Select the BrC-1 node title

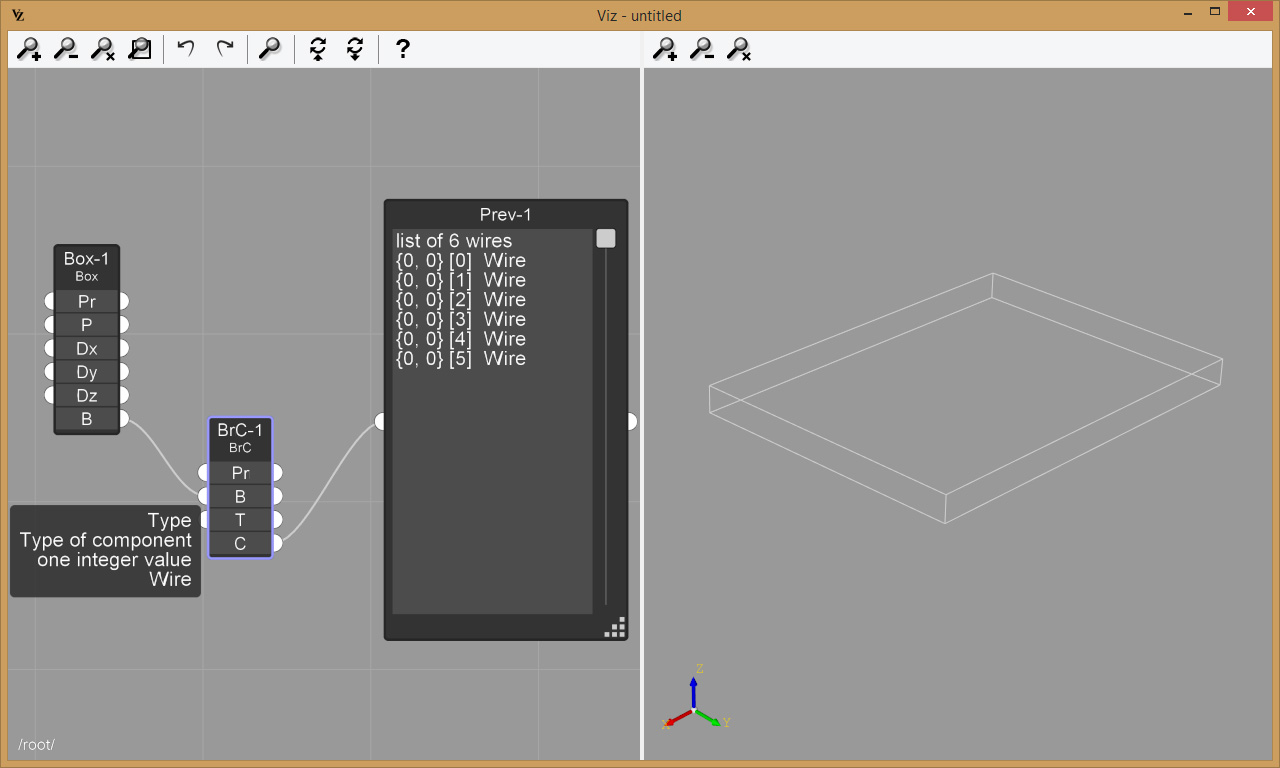[240, 437]
